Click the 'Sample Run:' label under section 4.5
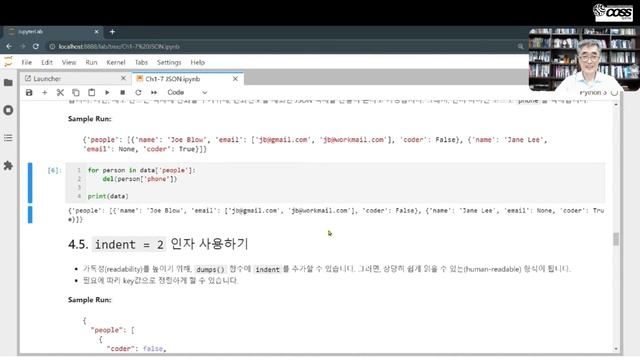This screenshot has height=360, width=640. pyautogui.click(x=89, y=300)
